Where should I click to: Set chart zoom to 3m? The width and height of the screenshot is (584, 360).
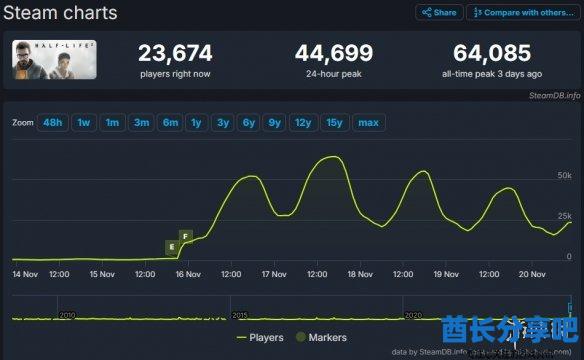pyautogui.click(x=142, y=122)
